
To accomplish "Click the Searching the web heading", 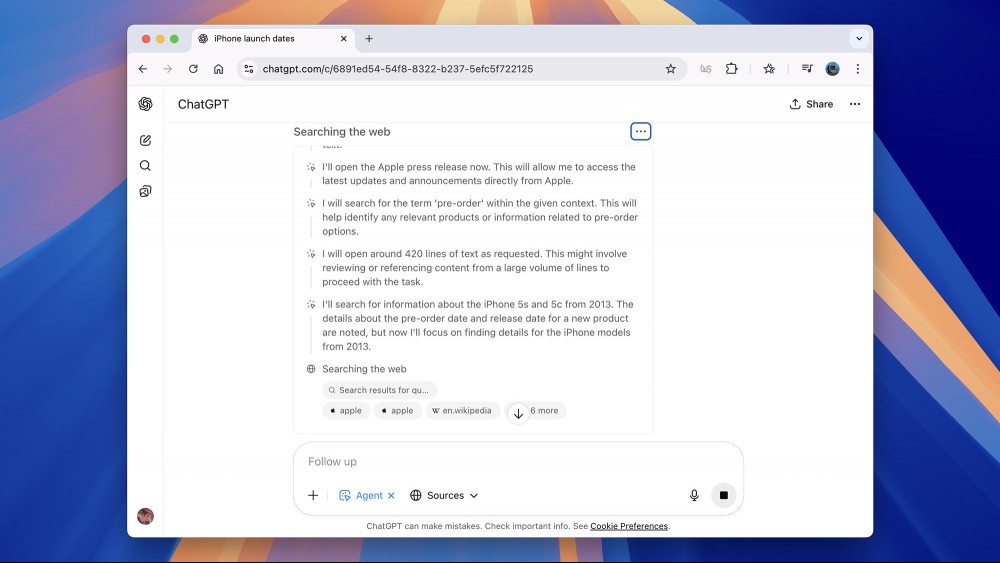I will 341,131.
